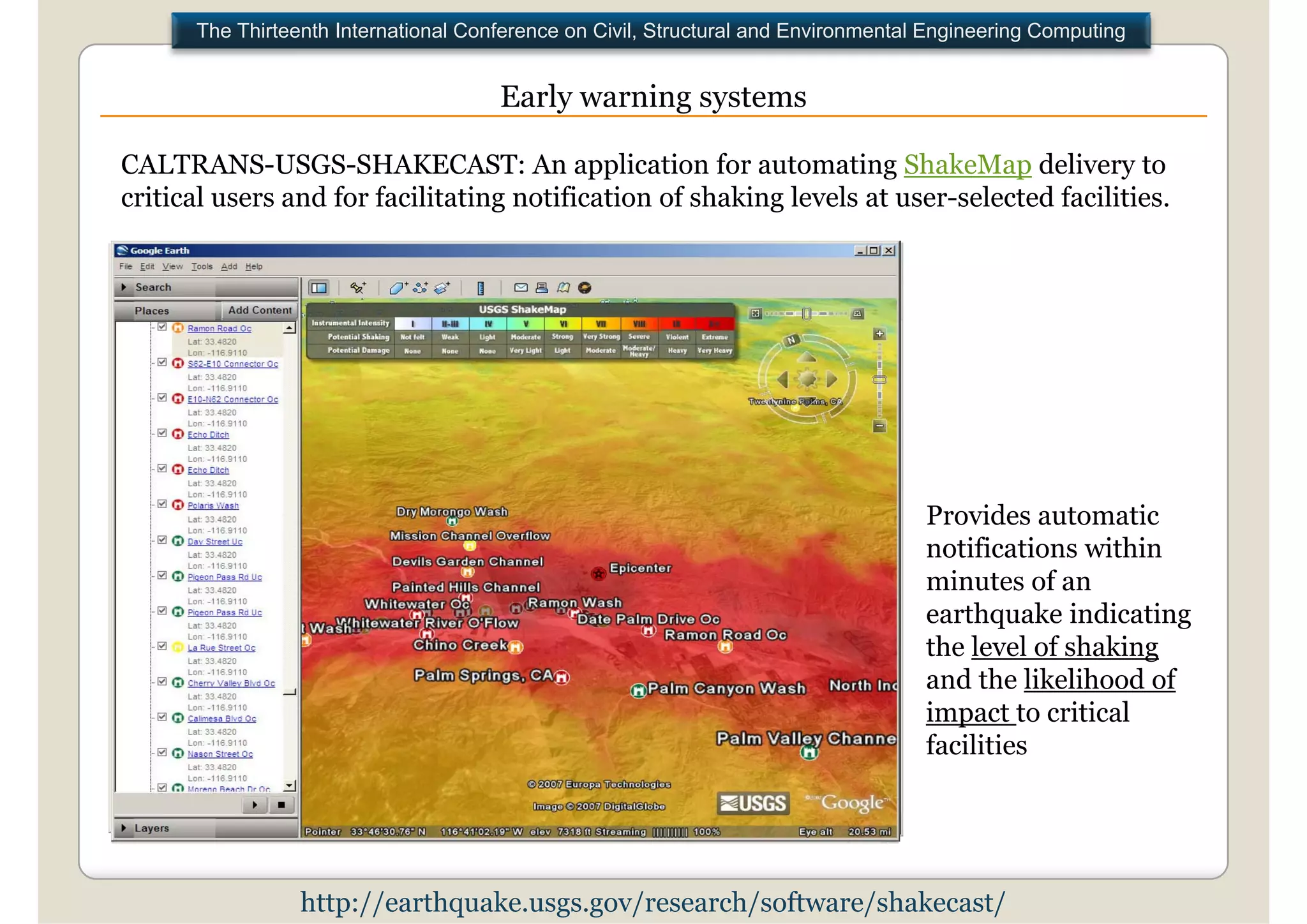
Task: Click the Places list scroll-up arrow
Action: coord(290,328)
